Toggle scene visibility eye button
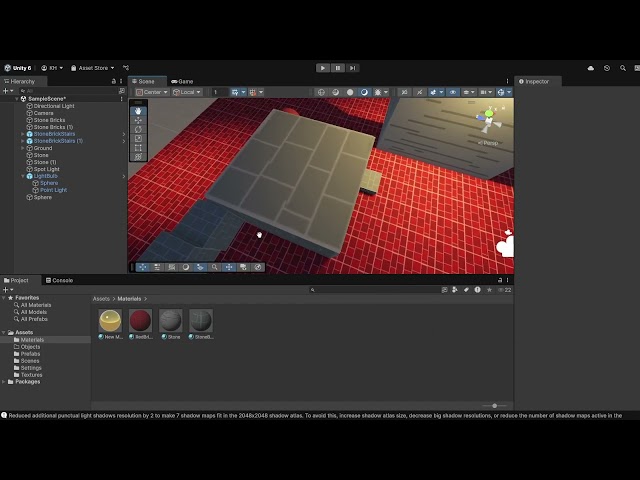 [x=453, y=92]
